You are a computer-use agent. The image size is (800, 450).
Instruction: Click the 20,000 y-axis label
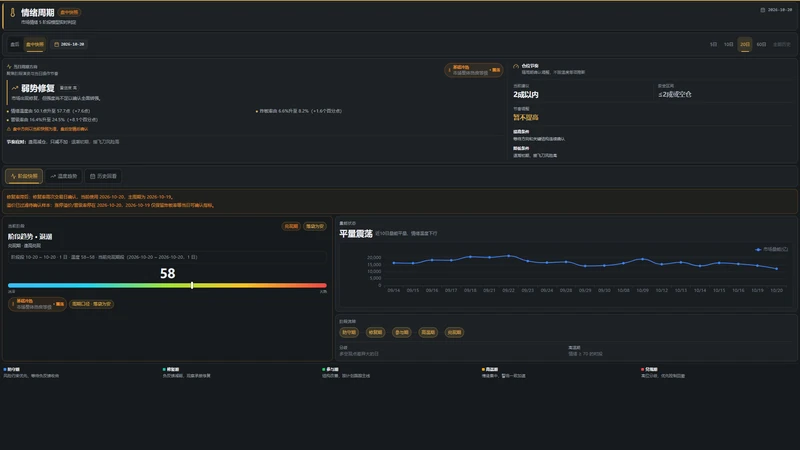point(374,258)
